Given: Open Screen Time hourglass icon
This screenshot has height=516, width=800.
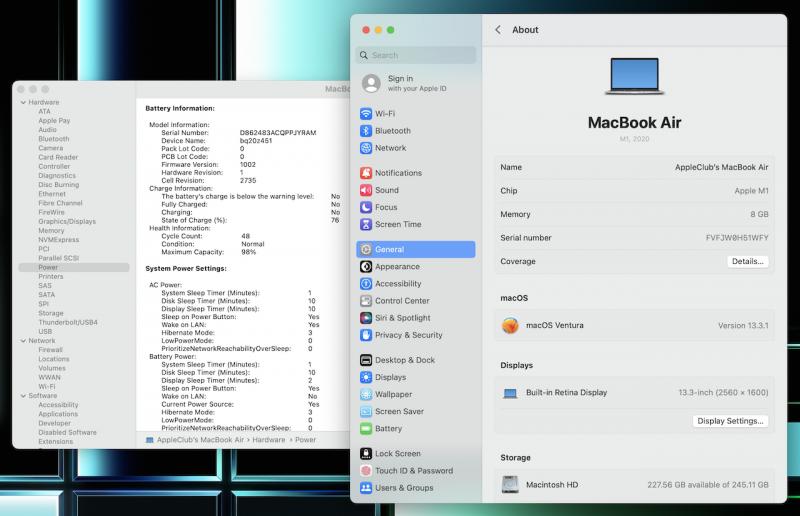Looking at the screenshot, I should point(366,224).
